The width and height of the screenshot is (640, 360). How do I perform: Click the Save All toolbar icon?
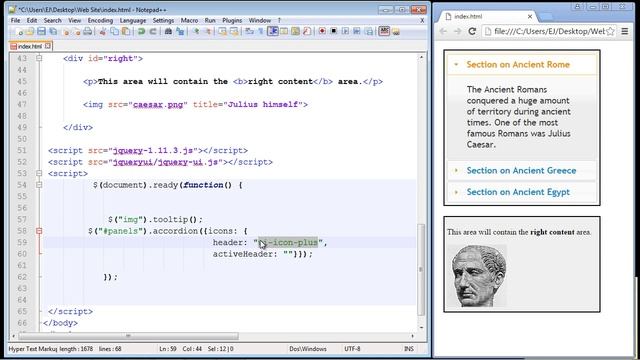53,31
